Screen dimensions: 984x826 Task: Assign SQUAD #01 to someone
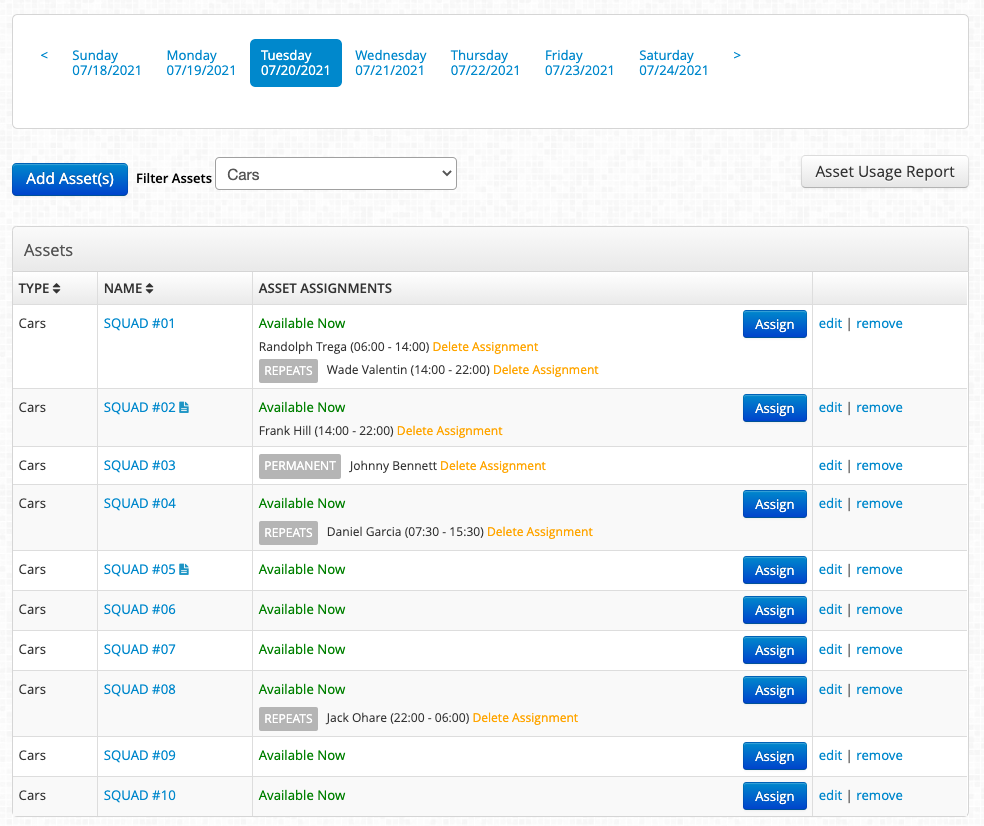tap(774, 324)
